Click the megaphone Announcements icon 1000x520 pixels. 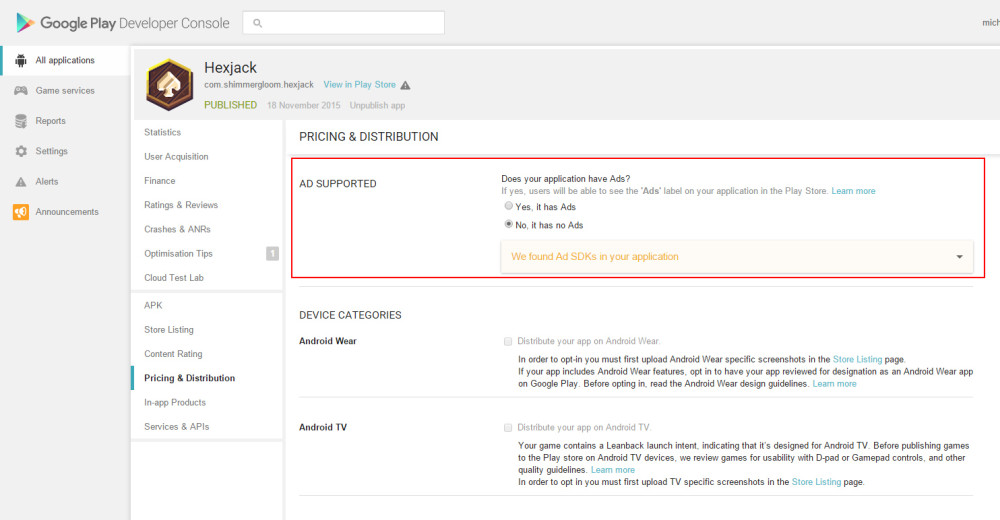21,212
